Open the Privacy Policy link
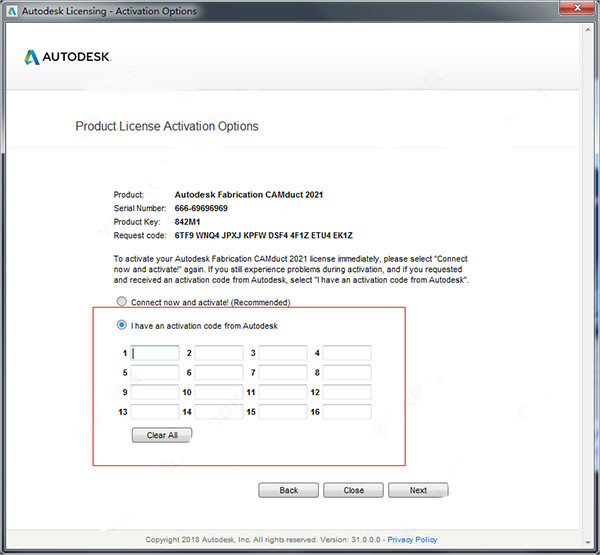 click(412, 540)
